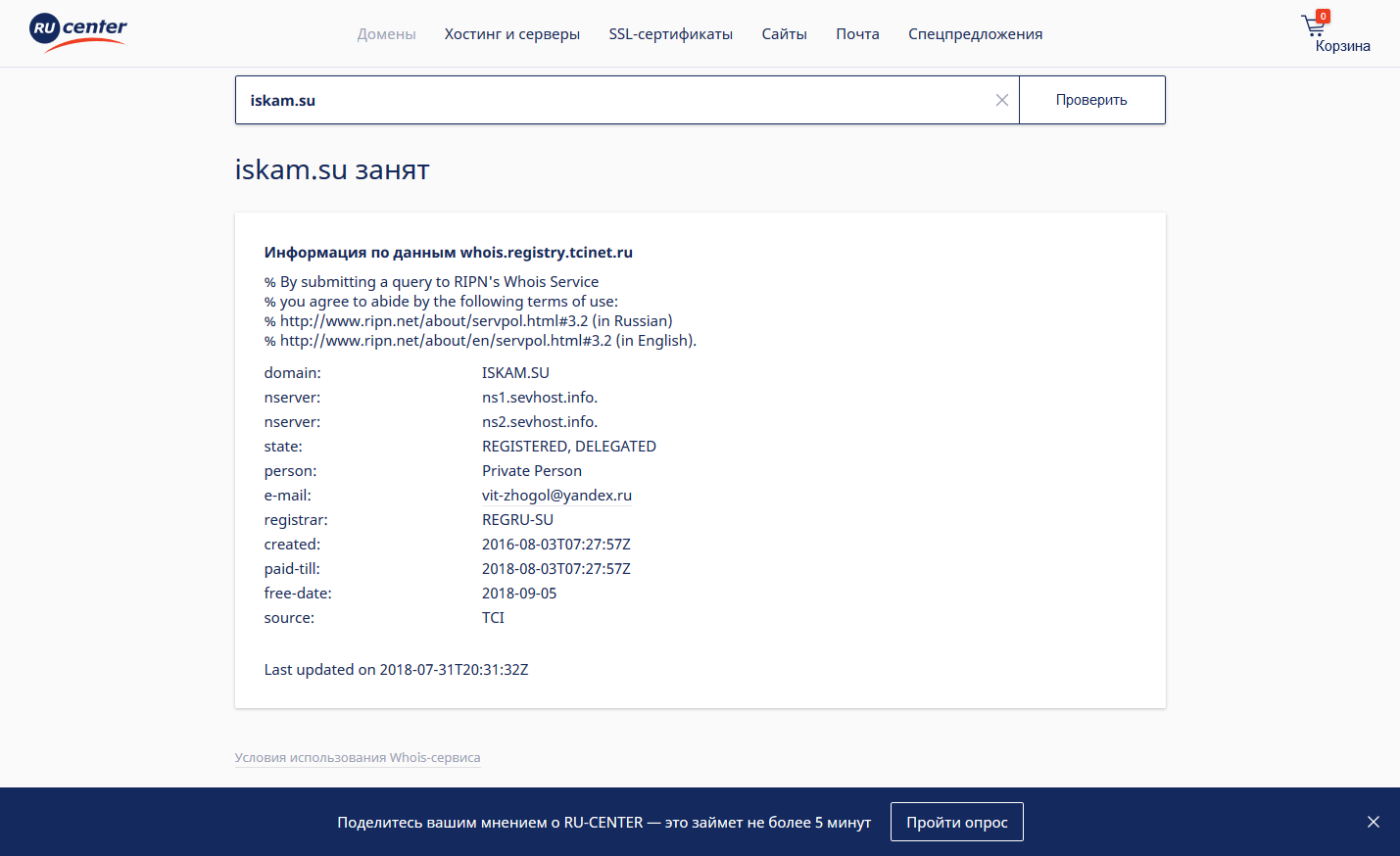Open the Спецпредложения menu

(x=975, y=34)
